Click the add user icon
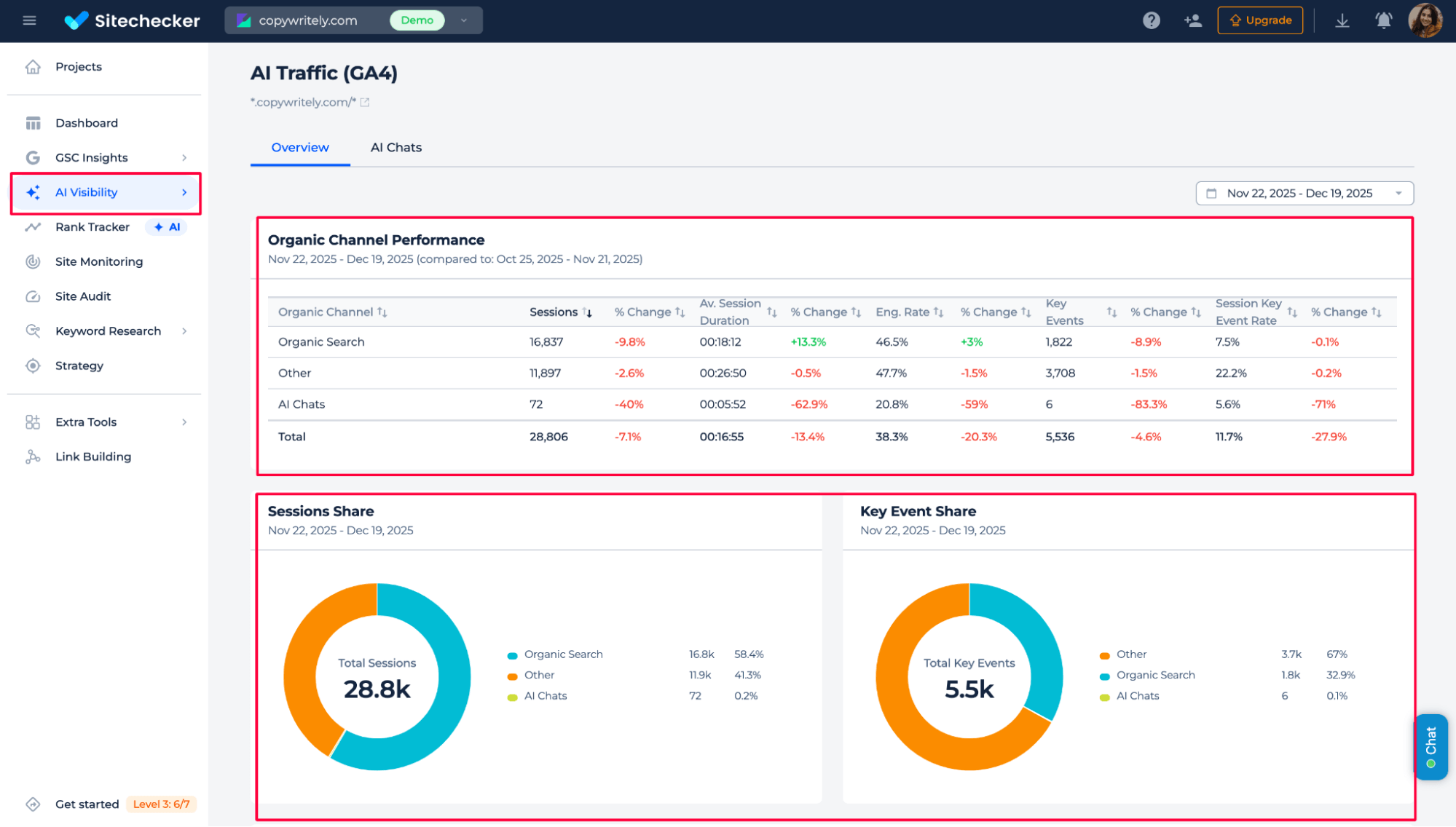Image resolution: width=1456 pixels, height=827 pixels. click(x=1192, y=20)
